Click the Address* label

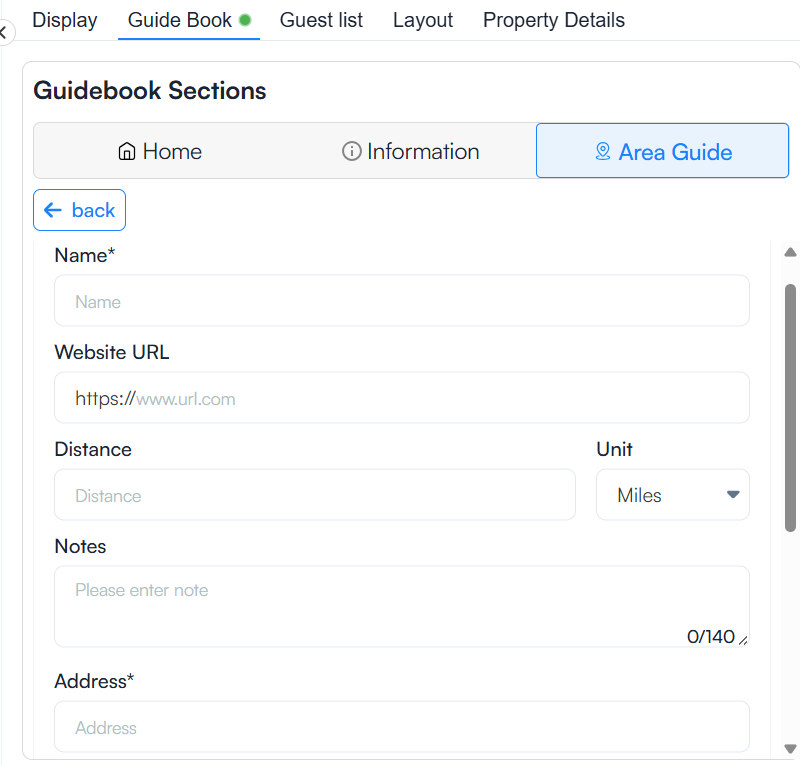[94, 681]
